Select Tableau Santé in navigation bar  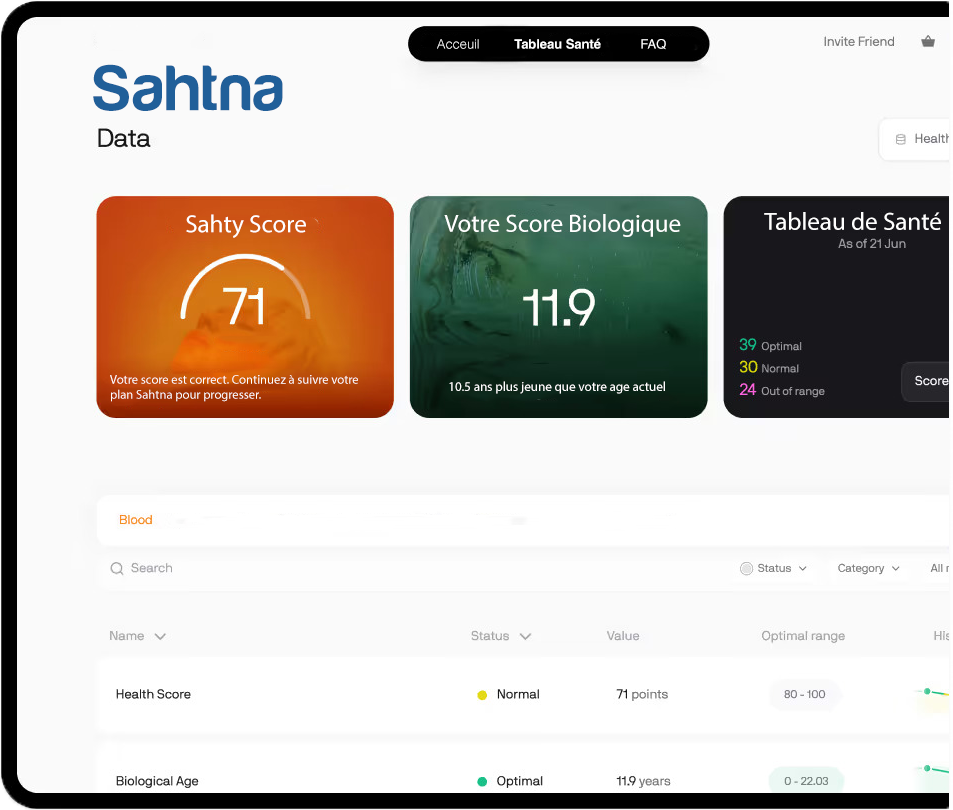pos(557,44)
